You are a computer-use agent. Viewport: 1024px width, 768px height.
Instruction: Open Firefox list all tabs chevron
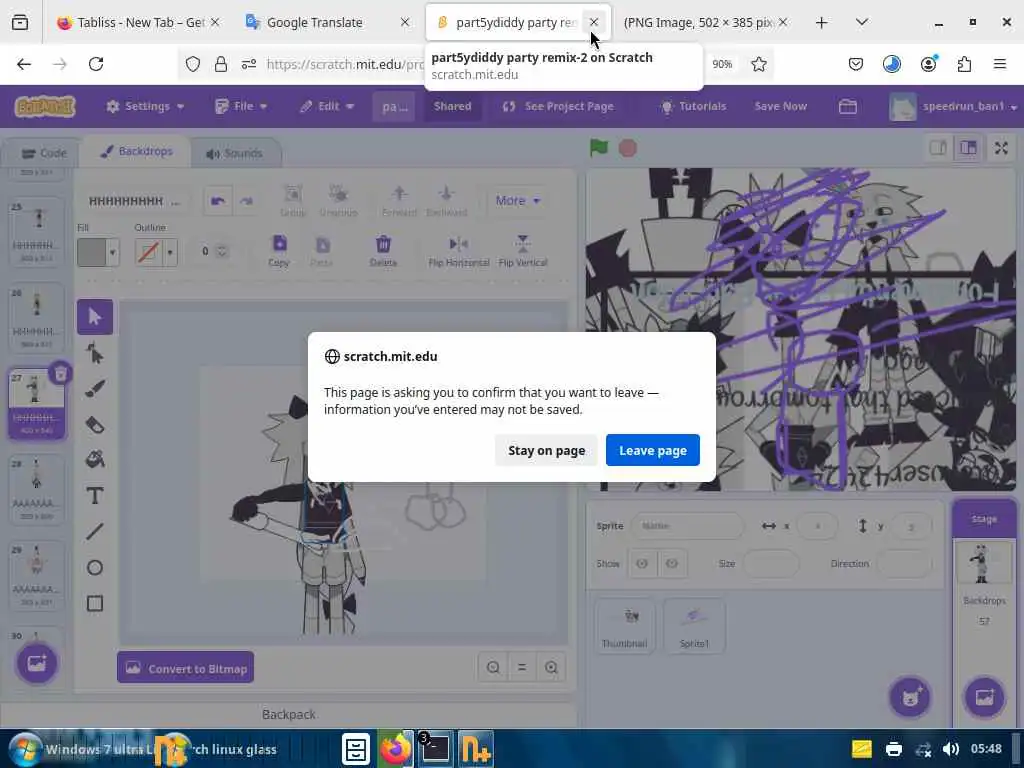pyautogui.click(x=861, y=22)
